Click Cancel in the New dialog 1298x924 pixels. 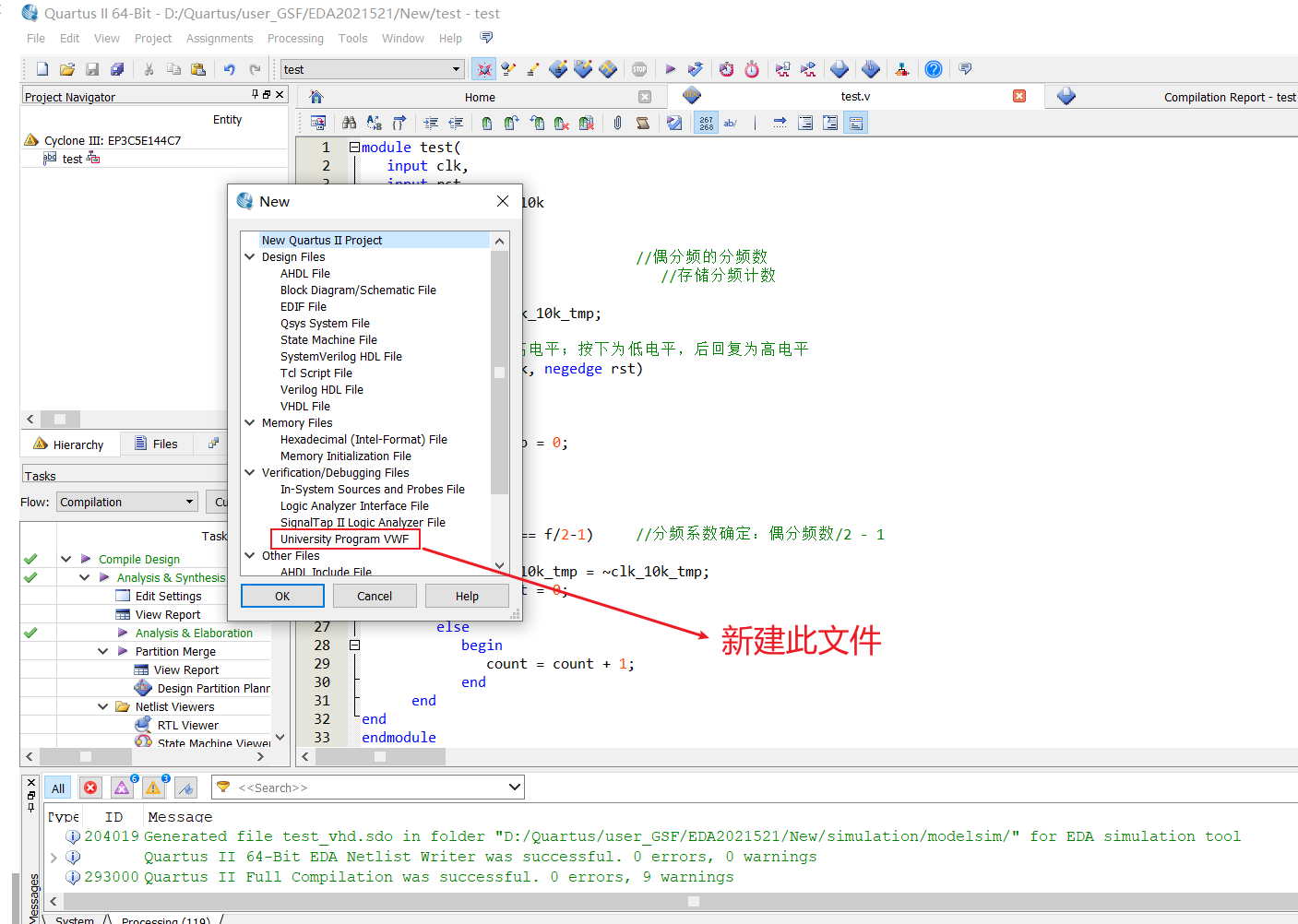(375, 596)
